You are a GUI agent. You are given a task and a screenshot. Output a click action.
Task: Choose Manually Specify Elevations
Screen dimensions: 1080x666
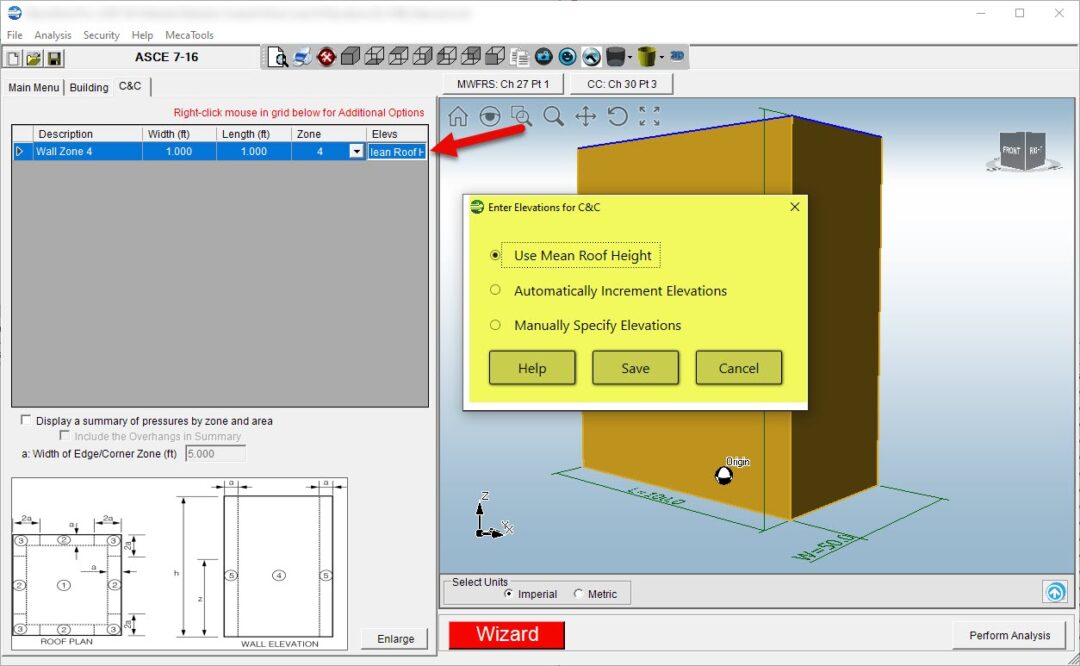495,325
